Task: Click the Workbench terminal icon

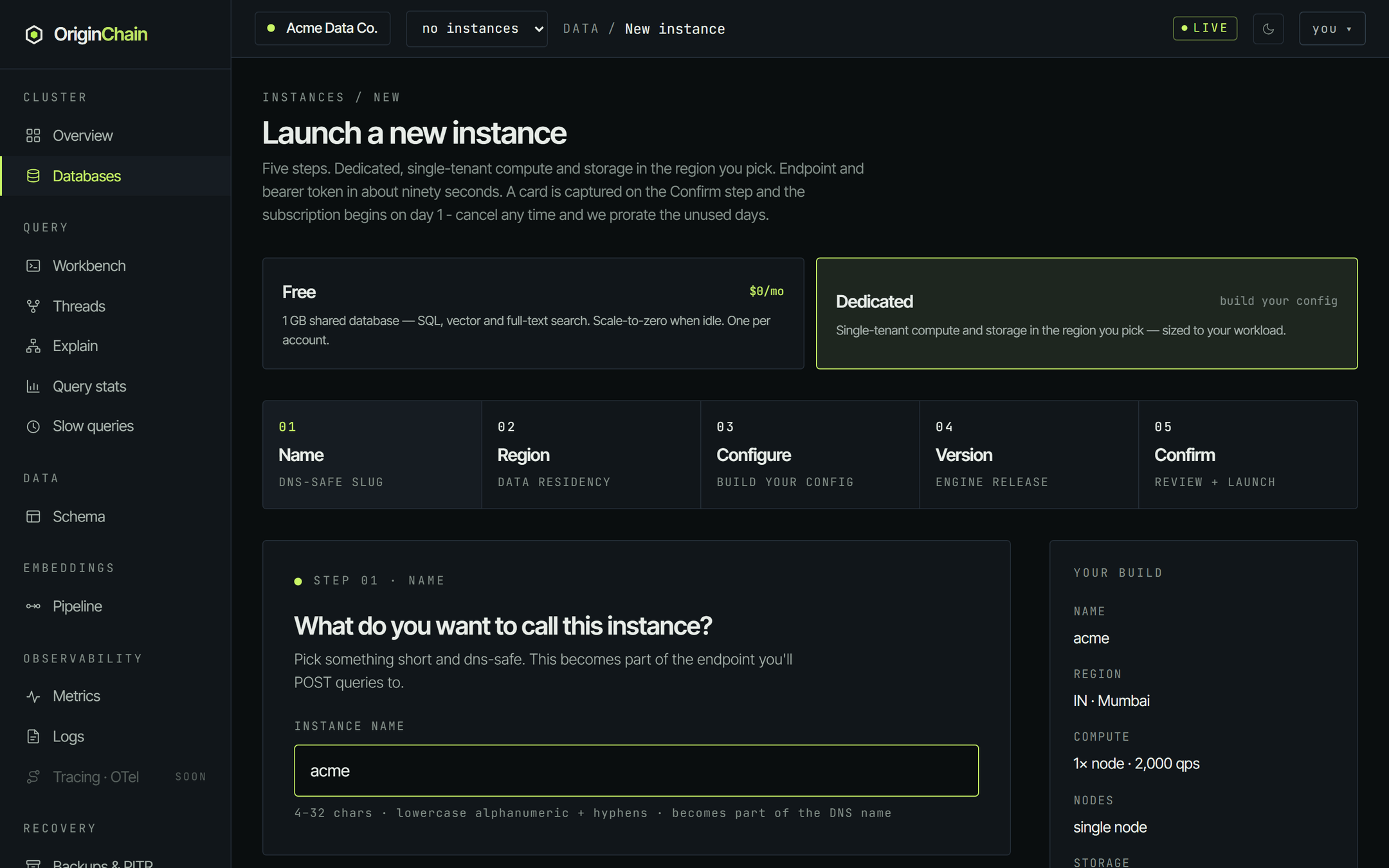Action: (33, 266)
